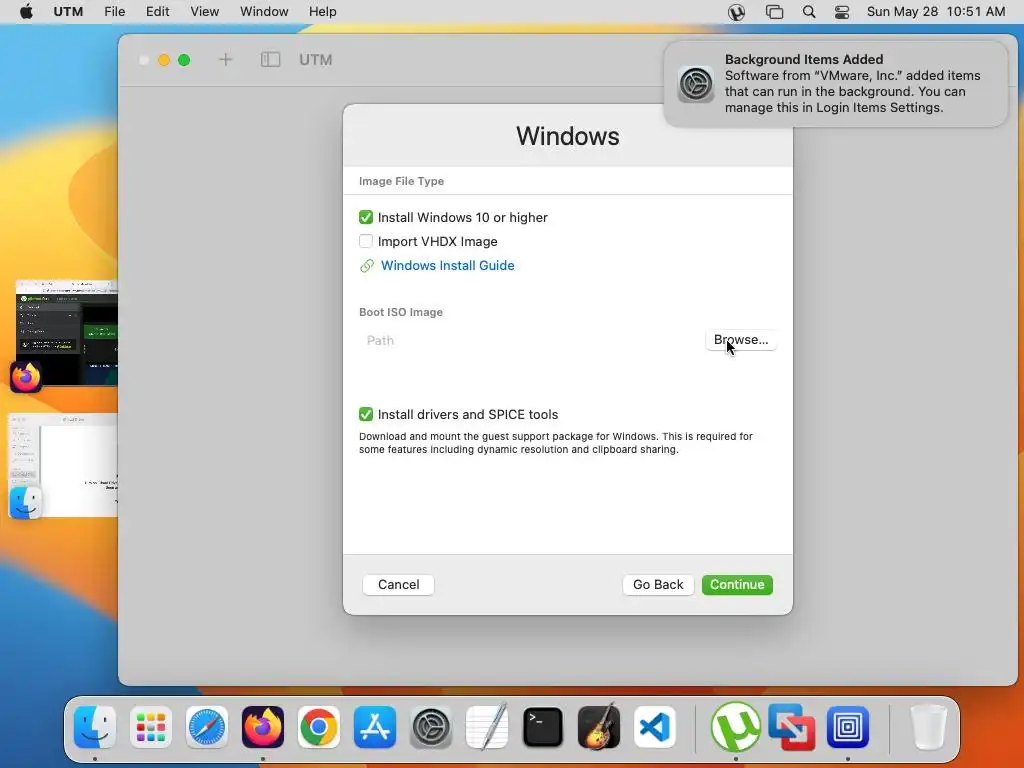Toggle the UTM sidebar icon
Image resolution: width=1024 pixels, height=768 pixels.
click(x=270, y=60)
